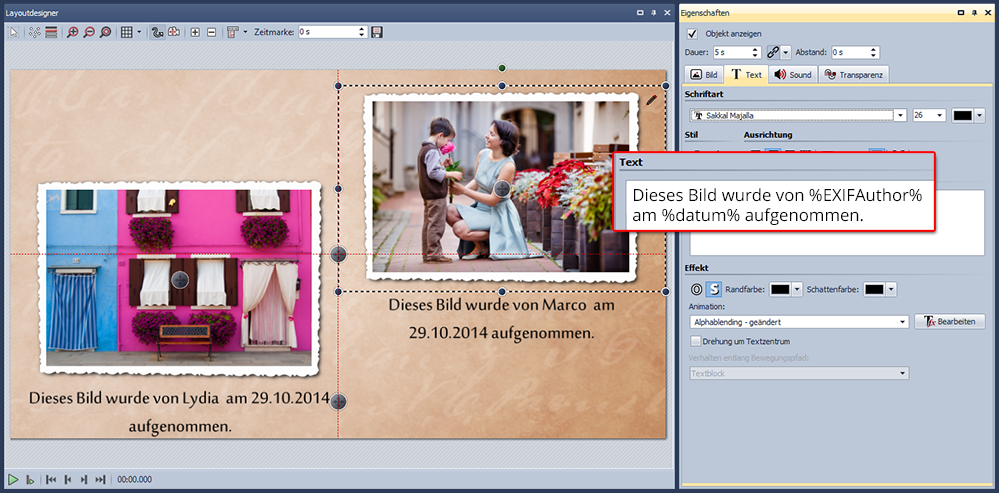Click the pin icon in Eigenschaften title bar
The image size is (999, 493).
coord(974,13)
